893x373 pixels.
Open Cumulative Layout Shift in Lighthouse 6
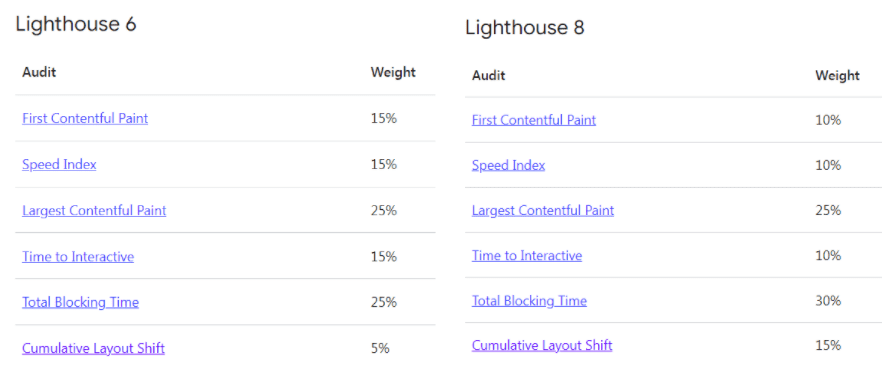[x=93, y=348]
